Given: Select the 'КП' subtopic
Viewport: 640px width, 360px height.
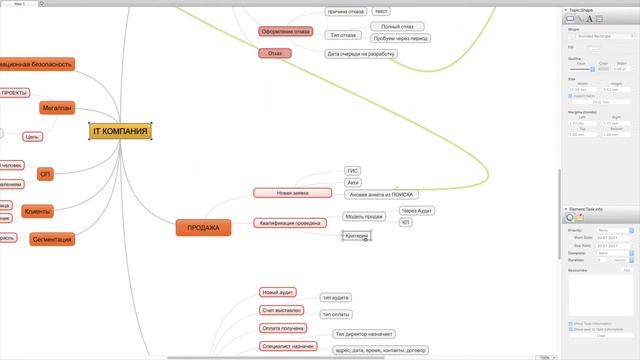Looking at the screenshot, I should coord(405,222).
